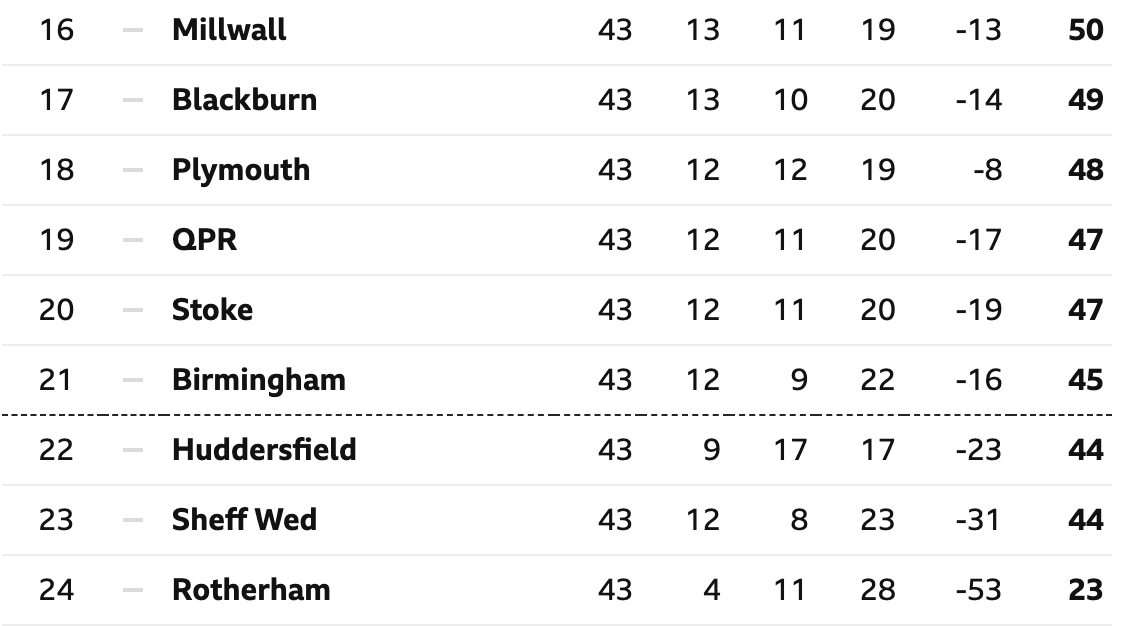The image size is (1130, 626).
Task: Open the Millwall team link
Action: (228, 30)
